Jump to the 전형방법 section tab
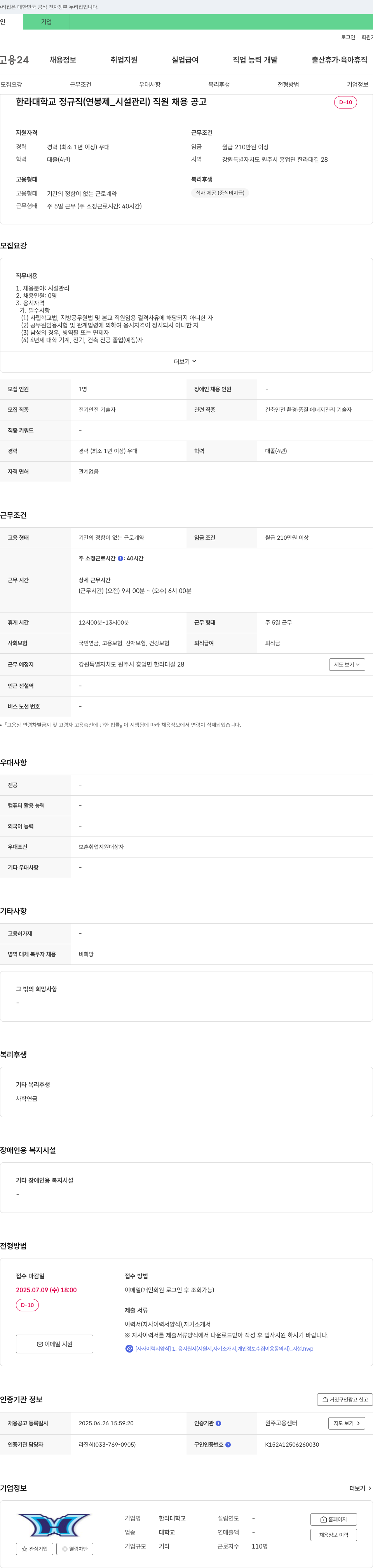The width and height of the screenshot is (373, 1568). coord(288,85)
